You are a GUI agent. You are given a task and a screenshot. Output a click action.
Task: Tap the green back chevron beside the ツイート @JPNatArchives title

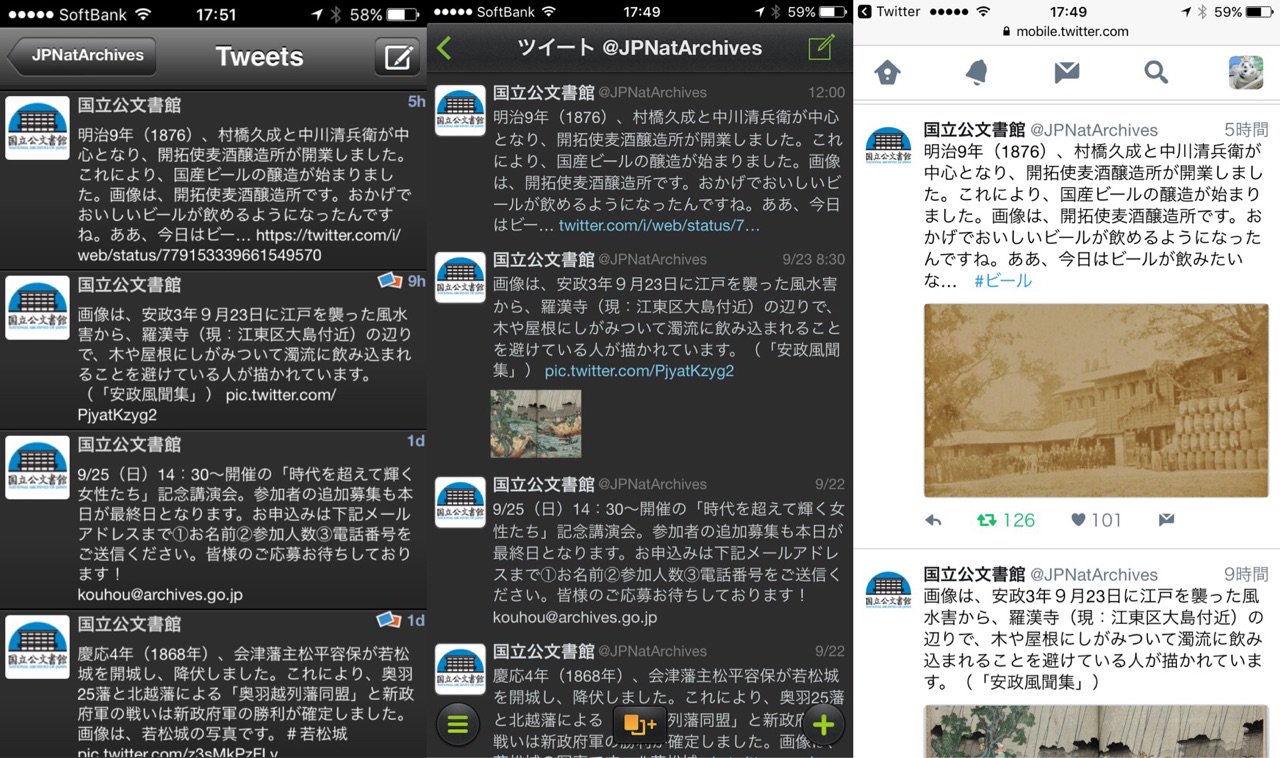click(445, 48)
